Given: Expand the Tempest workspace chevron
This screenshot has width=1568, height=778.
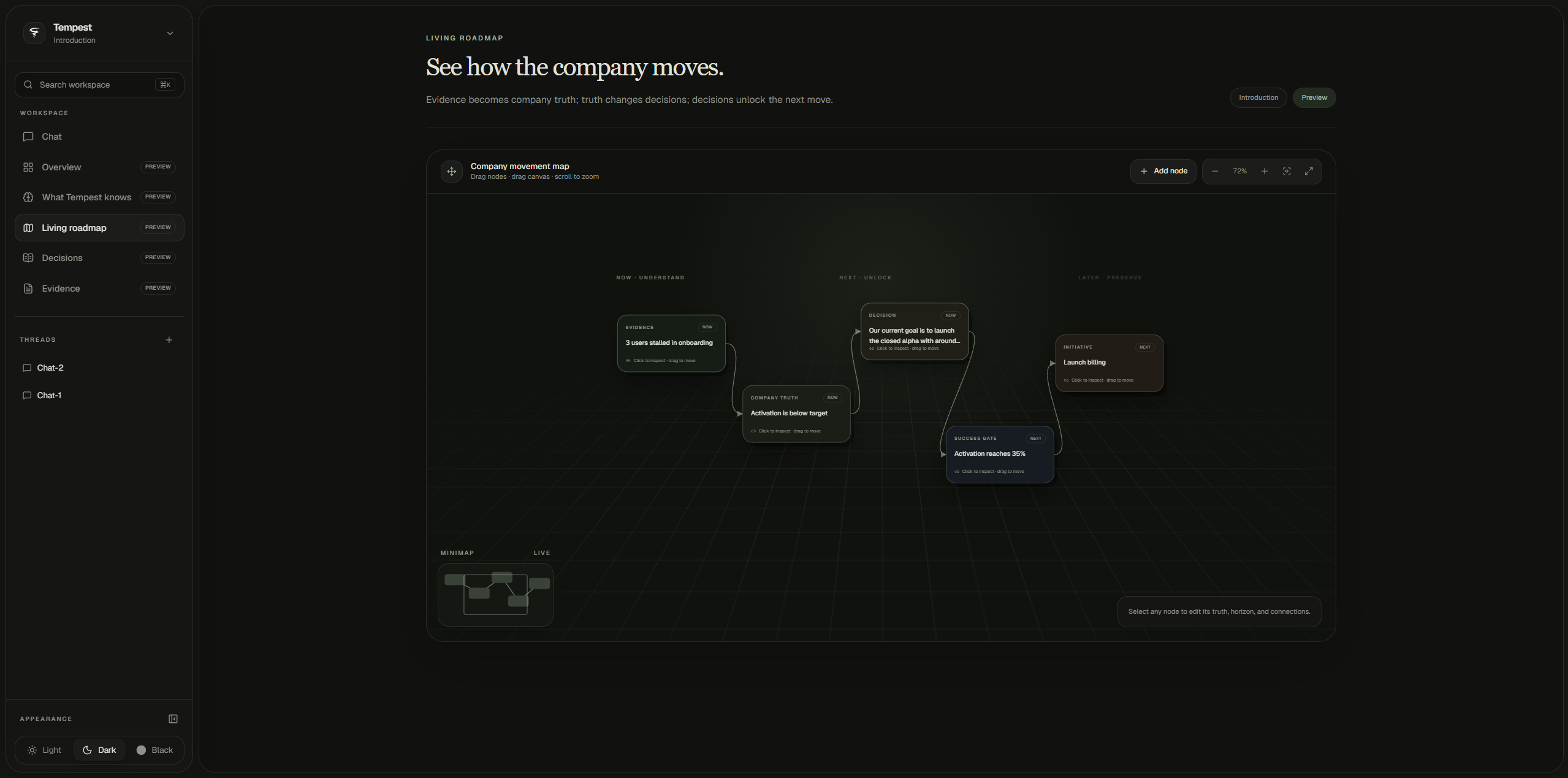Looking at the screenshot, I should [x=170, y=34].
